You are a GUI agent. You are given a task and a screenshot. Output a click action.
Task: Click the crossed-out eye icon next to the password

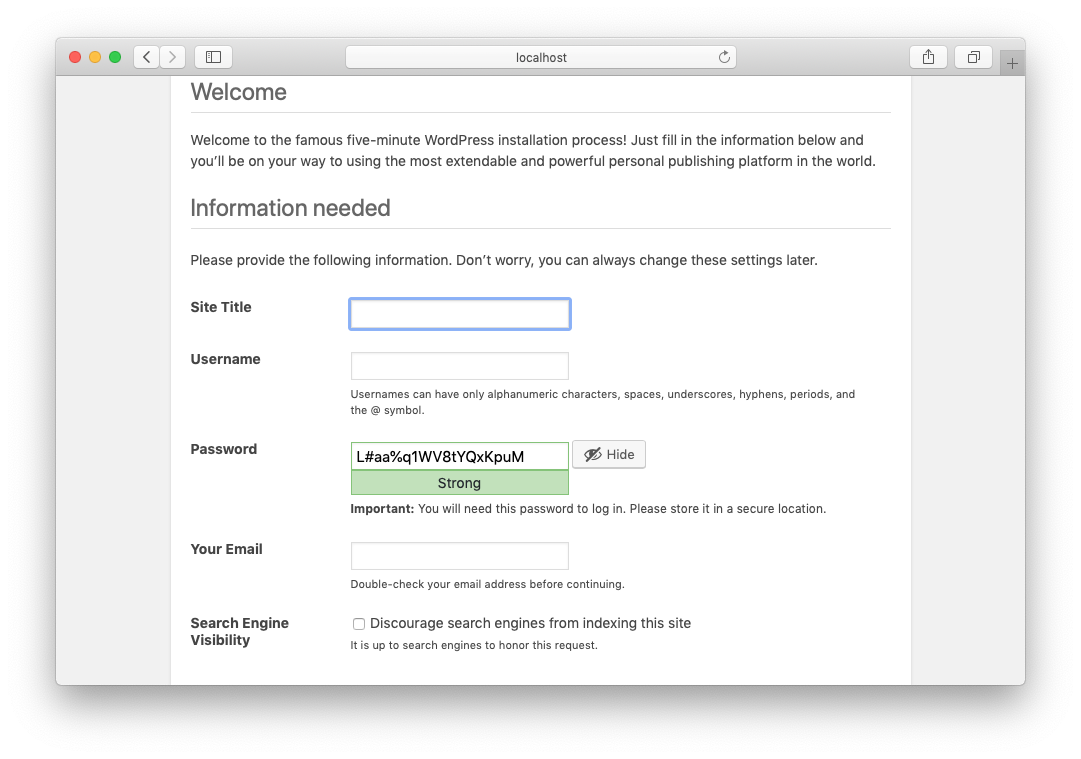(x=593, y=455)
